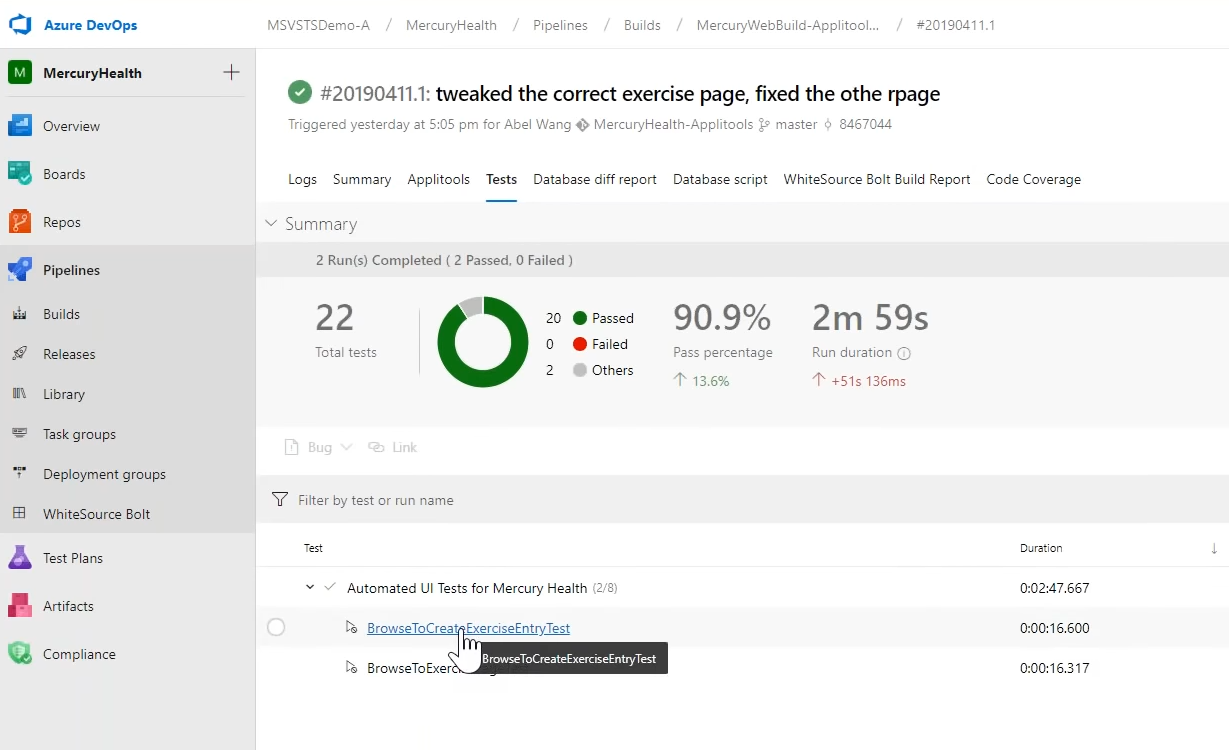This screenshot has width=1229, height=750.
Task: Click the Run duration info icon
Action: tap(904, 353)
